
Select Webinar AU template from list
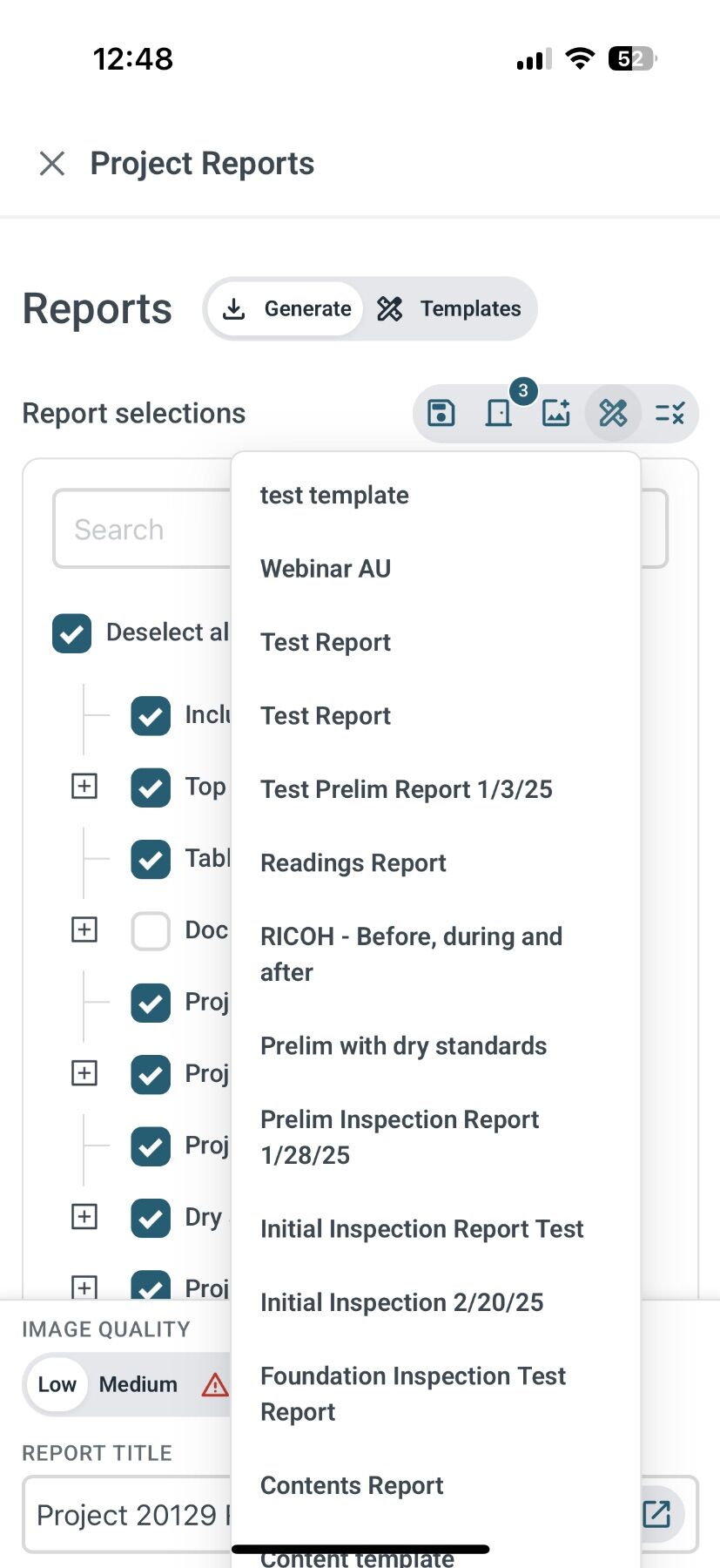coord(326,569)
